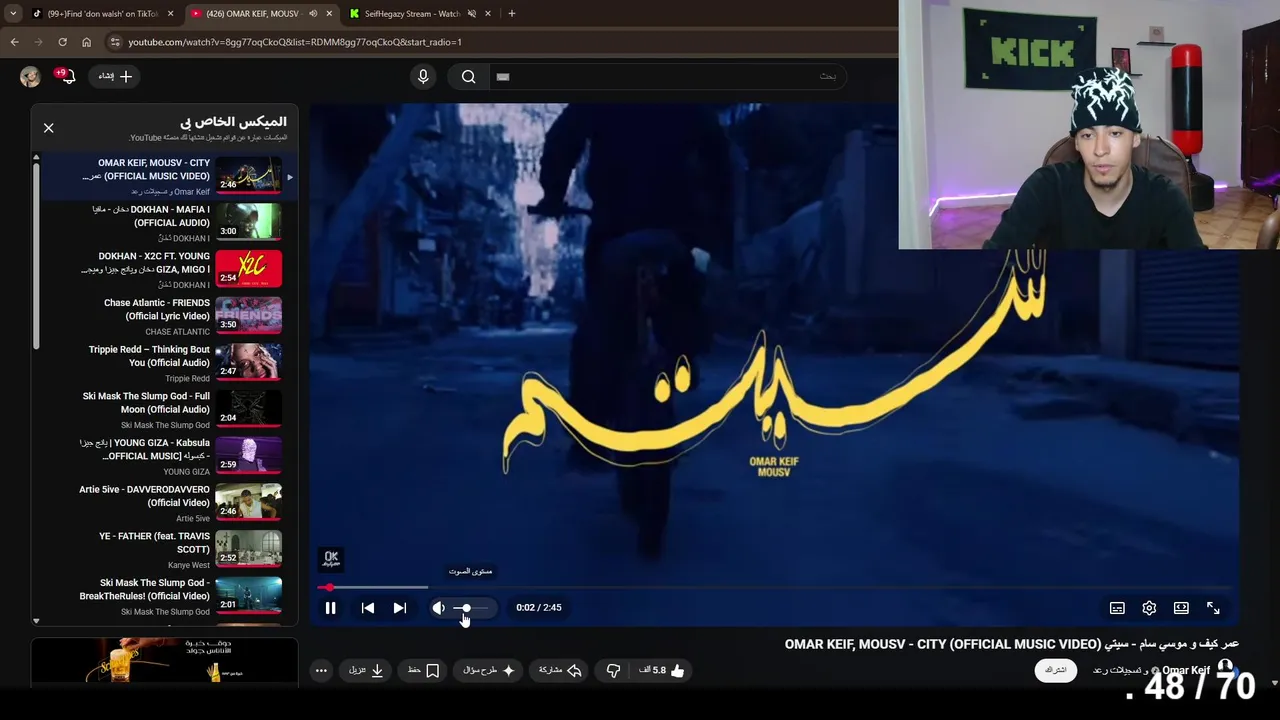Unmute the SeifHegazy Stream tab audio icon
Viewport: 1280px width, 720px height.
[x=472, y=14]
